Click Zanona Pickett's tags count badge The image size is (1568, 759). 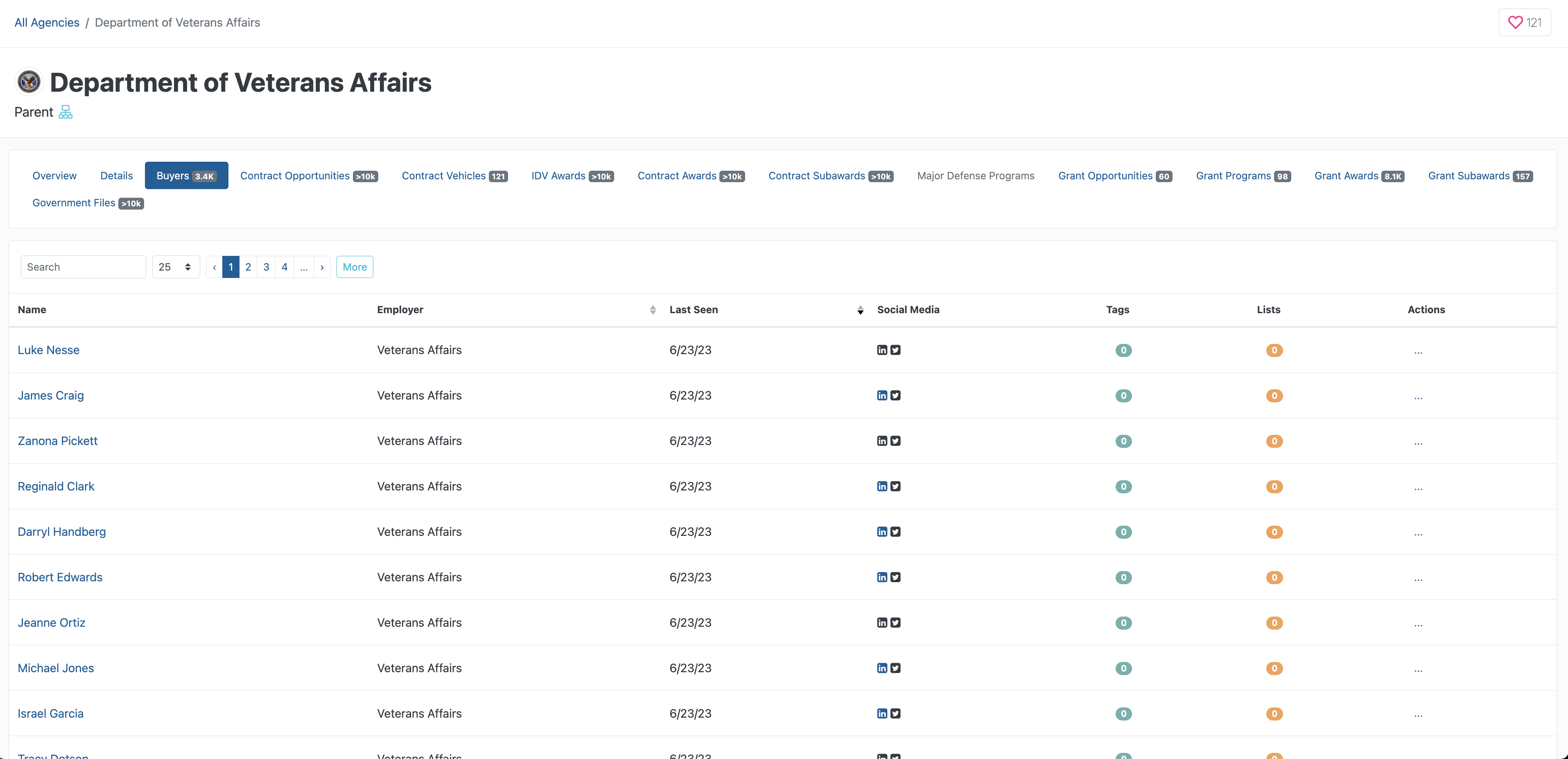click(x=1123, y=441)
